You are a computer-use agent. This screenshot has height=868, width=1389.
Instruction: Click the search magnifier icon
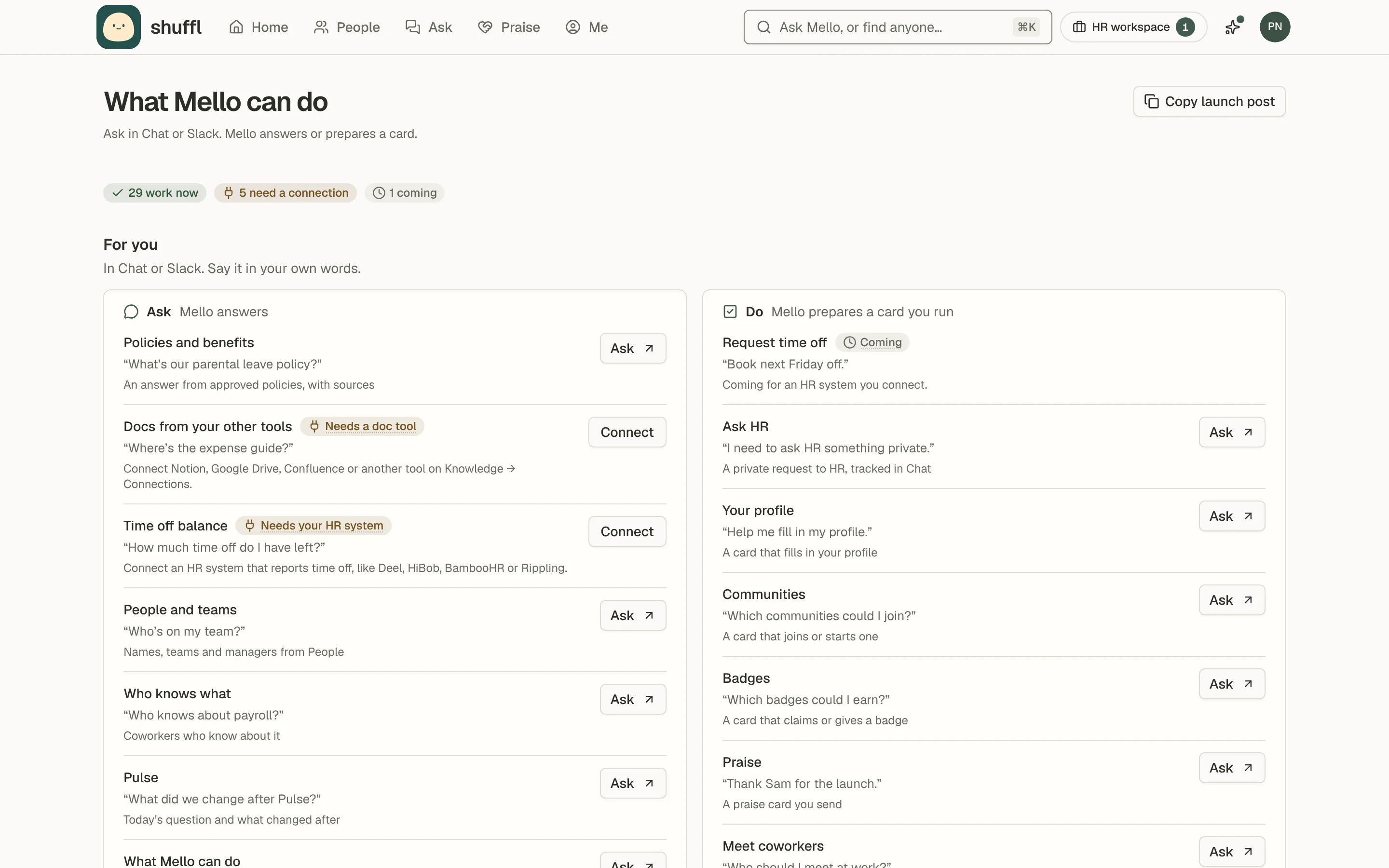click(763, 27)
